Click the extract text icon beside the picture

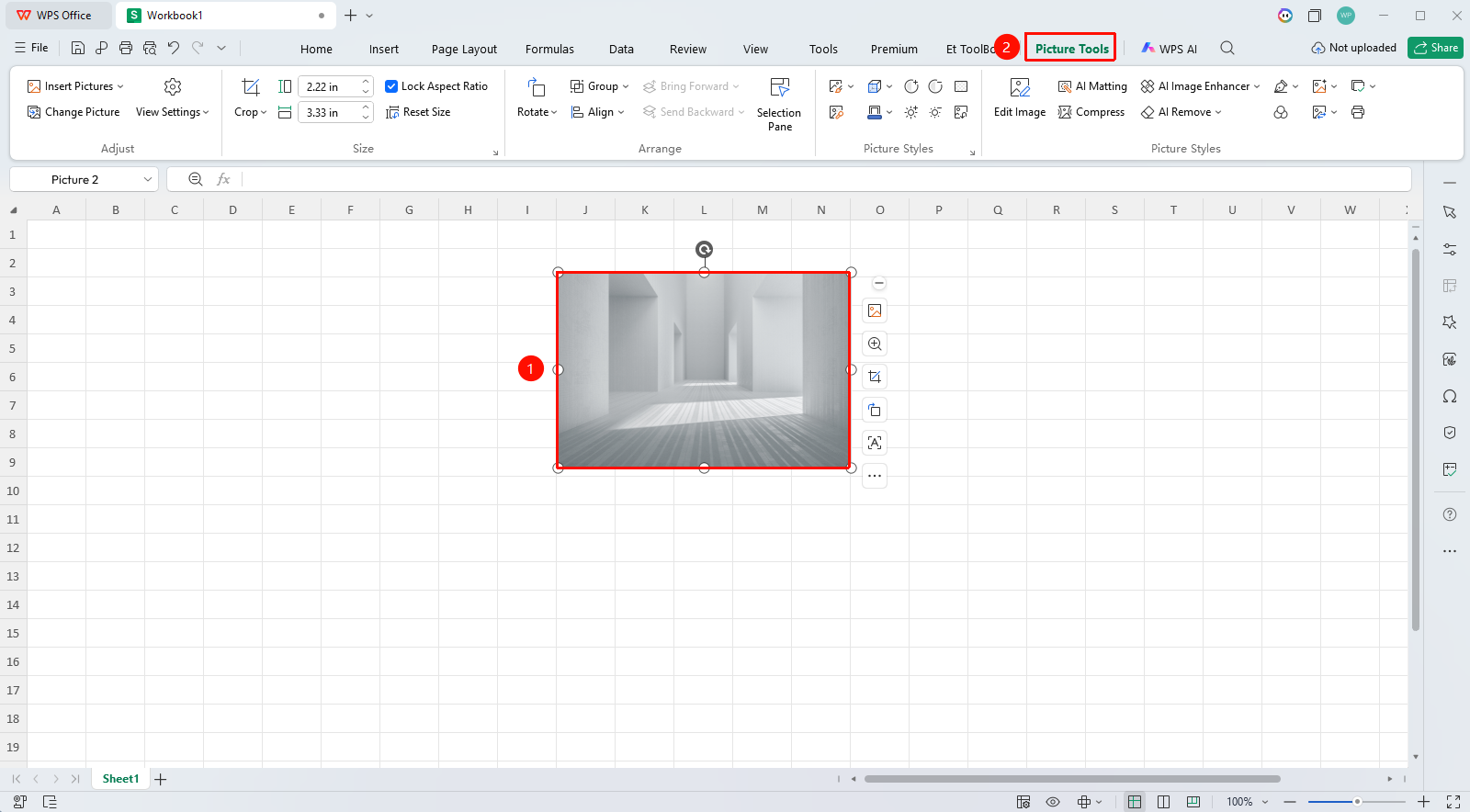(x=875, y=443)
